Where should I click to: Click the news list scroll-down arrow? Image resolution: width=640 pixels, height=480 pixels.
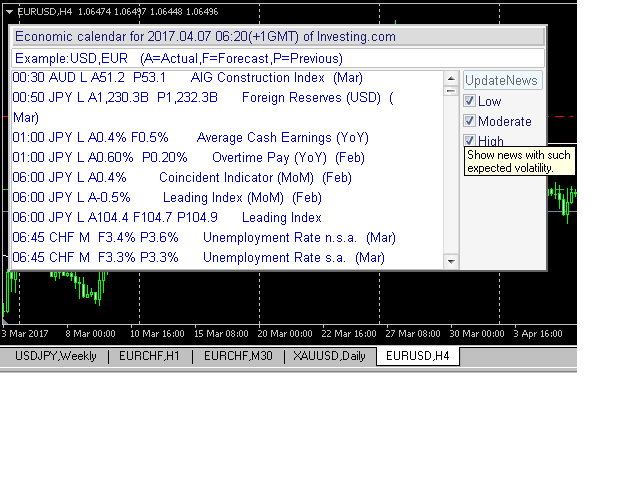[x=450, y=260]
